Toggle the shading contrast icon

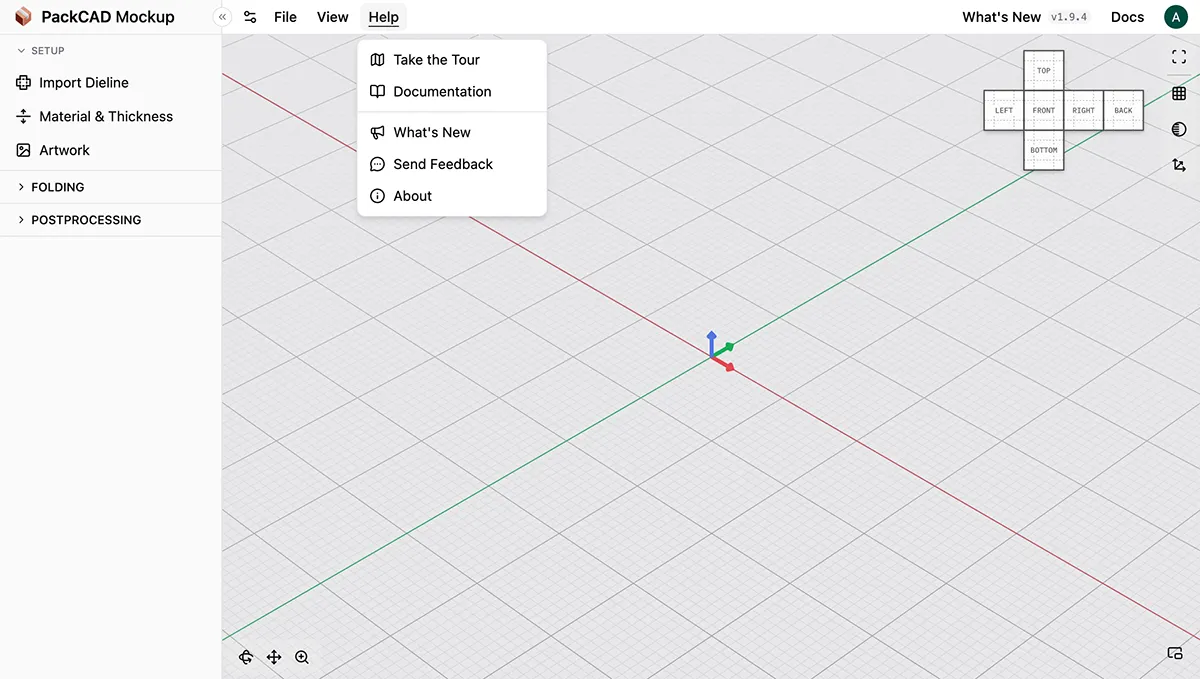click(1179, 129)
